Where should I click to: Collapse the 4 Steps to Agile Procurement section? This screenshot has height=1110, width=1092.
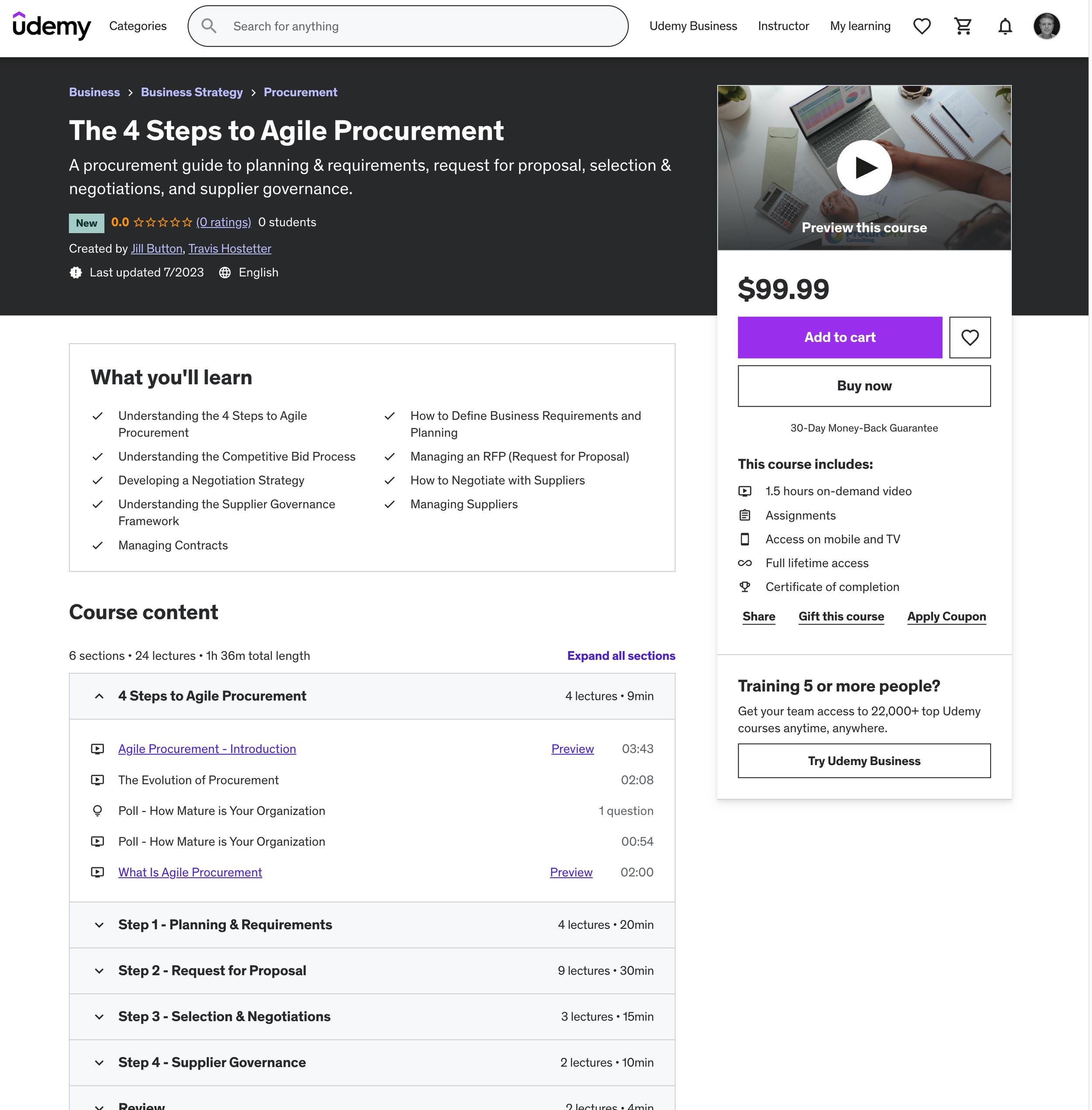click(x=99, y=696)
